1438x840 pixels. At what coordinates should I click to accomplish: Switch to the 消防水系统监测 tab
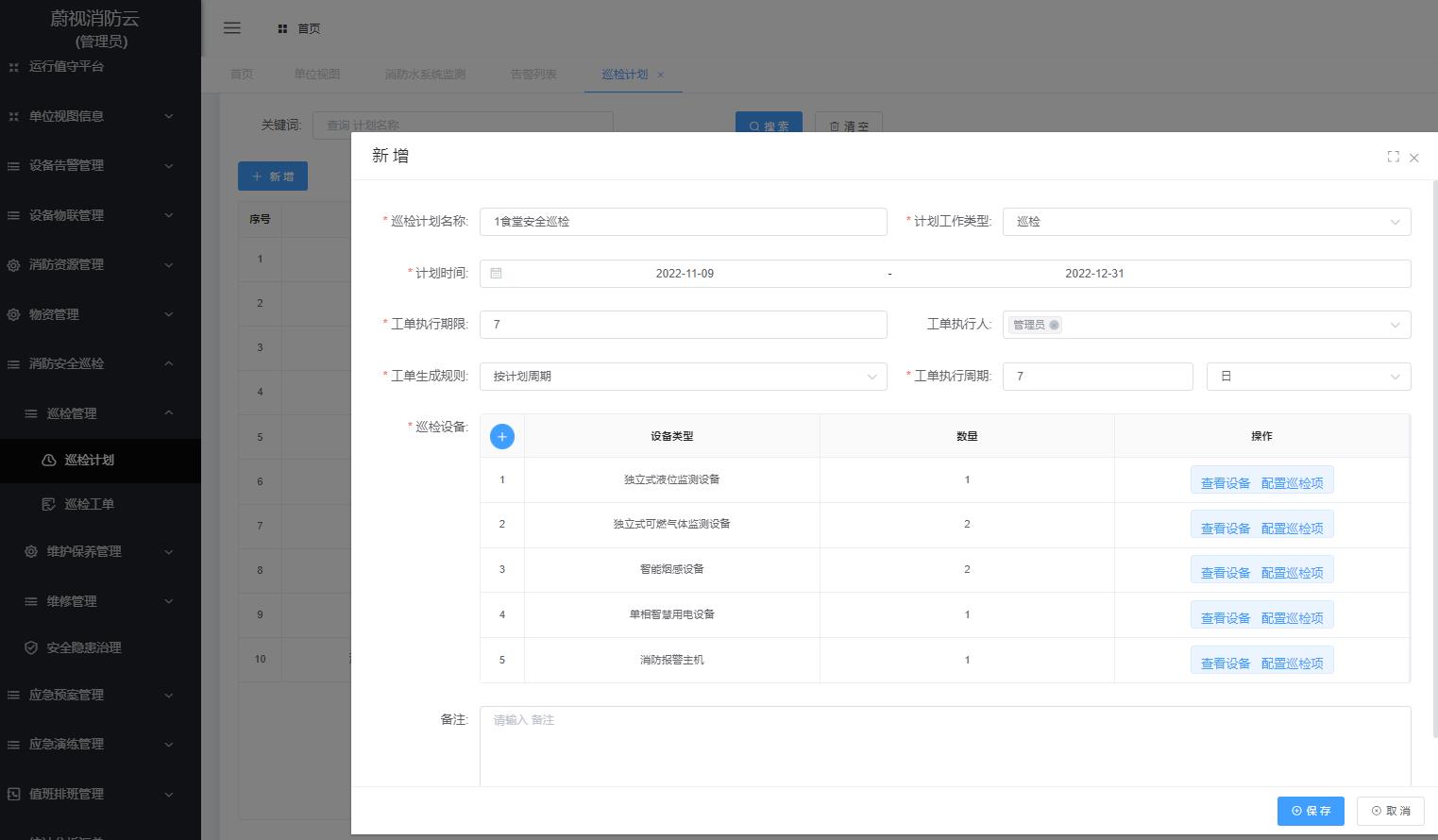[425, 75]
